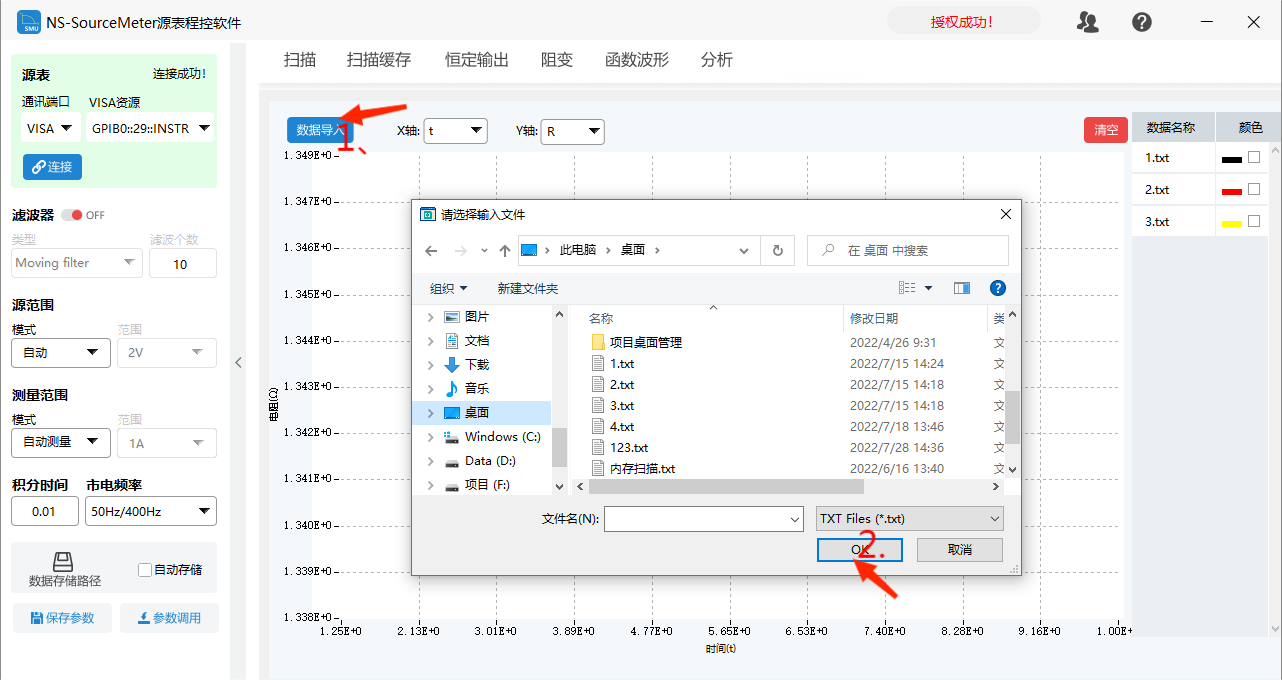The height and width of the screenshot is (680, 1282).
Task: Click the forward arrow in file dialog
Action: coord(461,251)
